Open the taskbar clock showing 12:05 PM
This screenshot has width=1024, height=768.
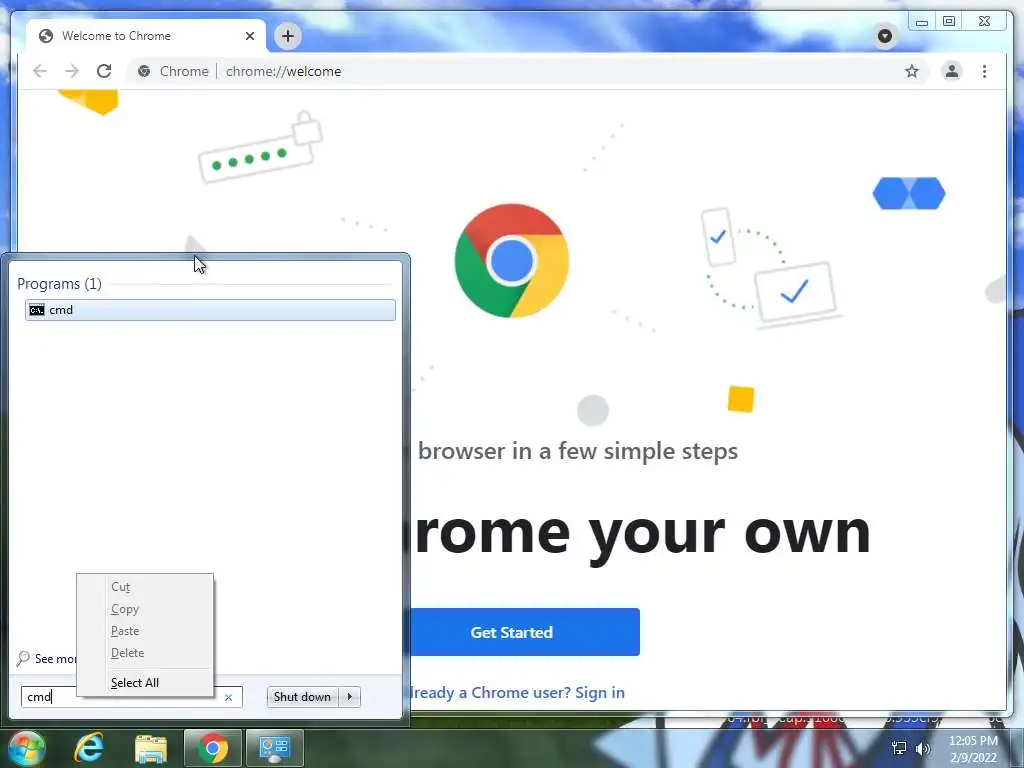(x=973, y=748)
